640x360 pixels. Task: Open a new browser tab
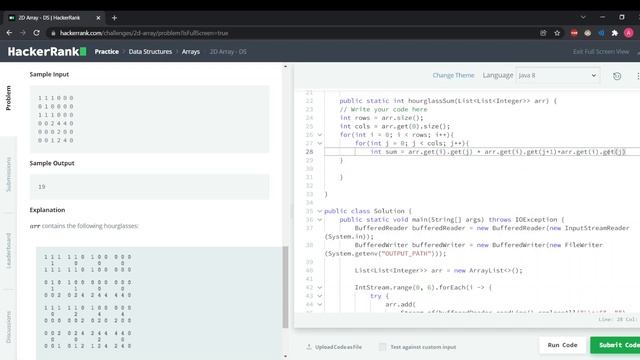tap(114, 18)
